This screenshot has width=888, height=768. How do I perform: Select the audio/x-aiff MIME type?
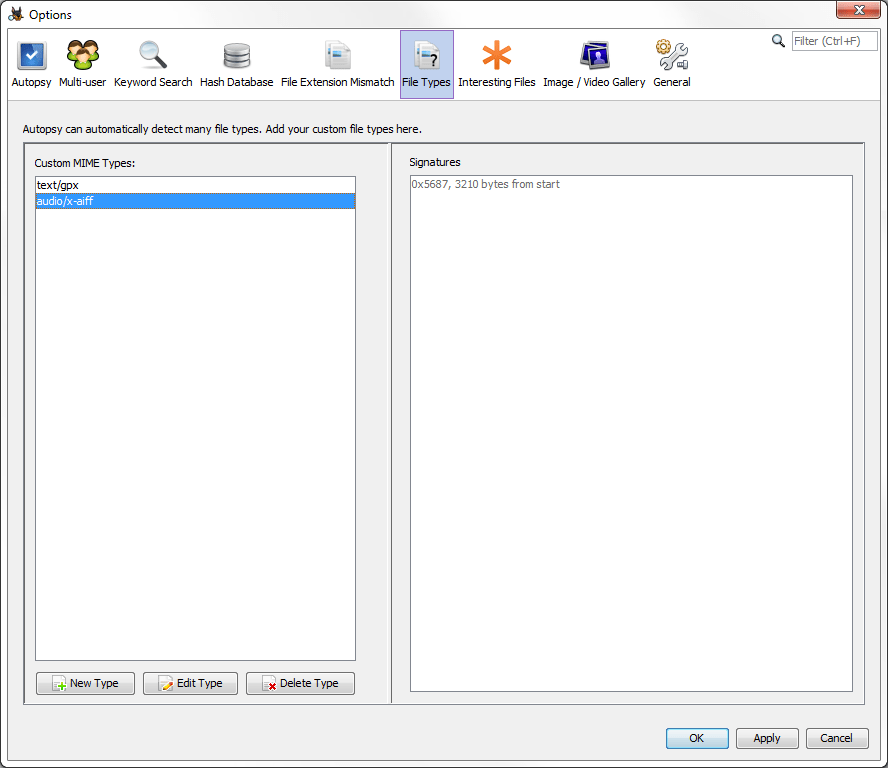coord(195,201)
